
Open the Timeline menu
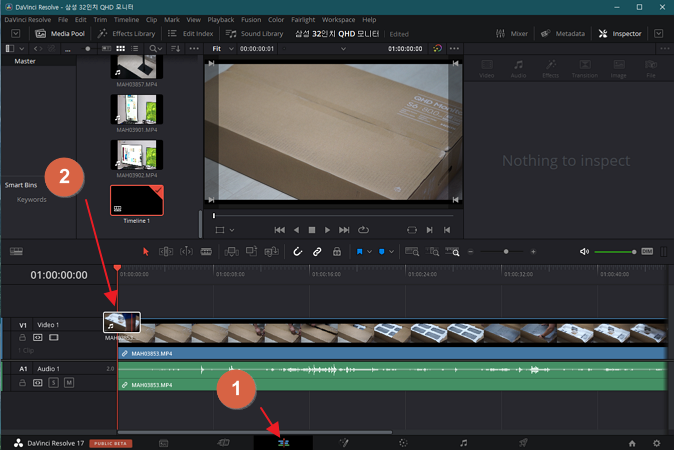(x=126, y=20)
